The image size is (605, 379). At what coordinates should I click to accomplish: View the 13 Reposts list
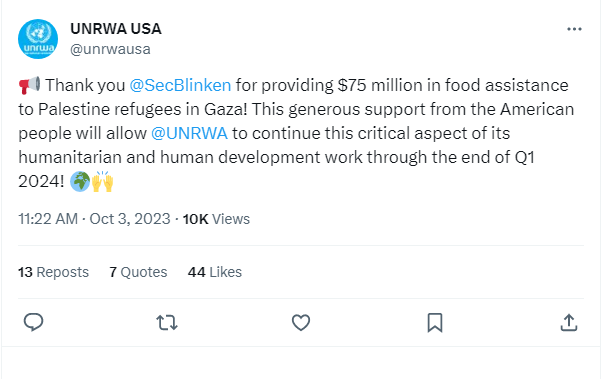point(53,272)
